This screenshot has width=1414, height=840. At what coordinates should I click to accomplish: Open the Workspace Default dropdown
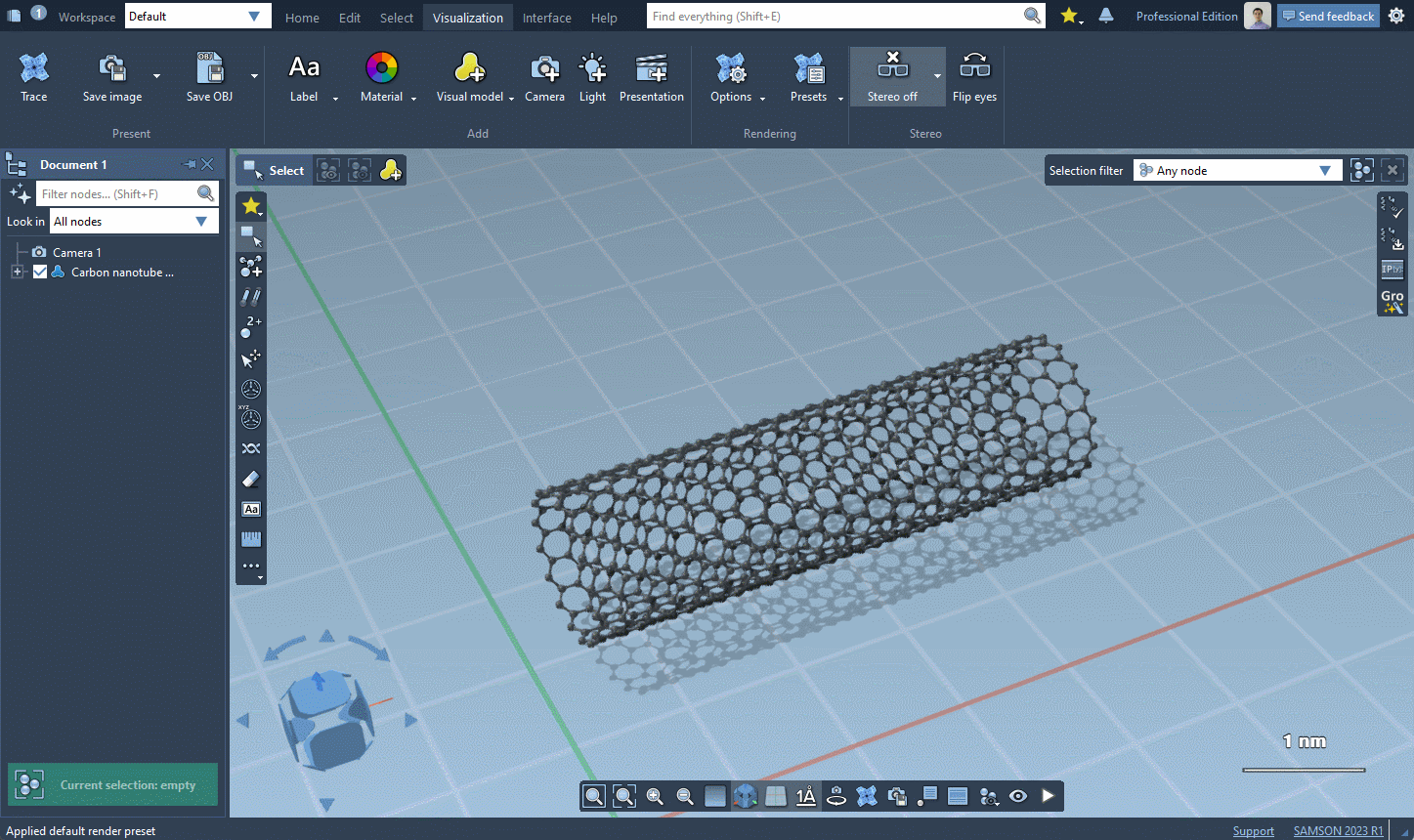(x=197, y=17)
